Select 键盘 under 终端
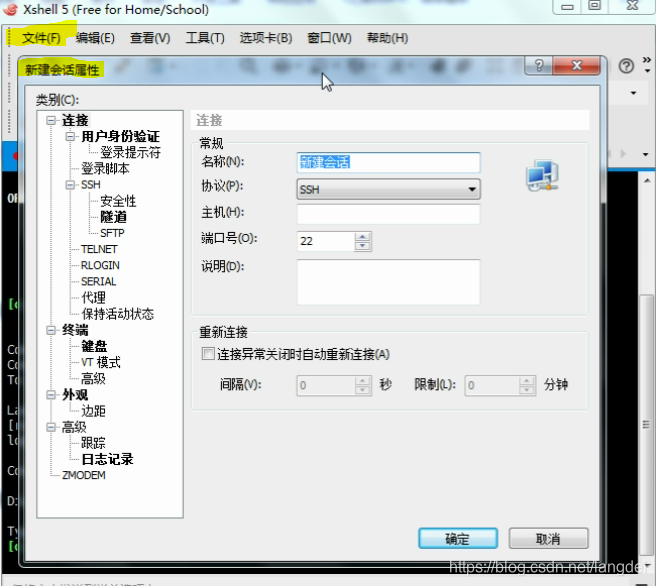 click(94, 346)
